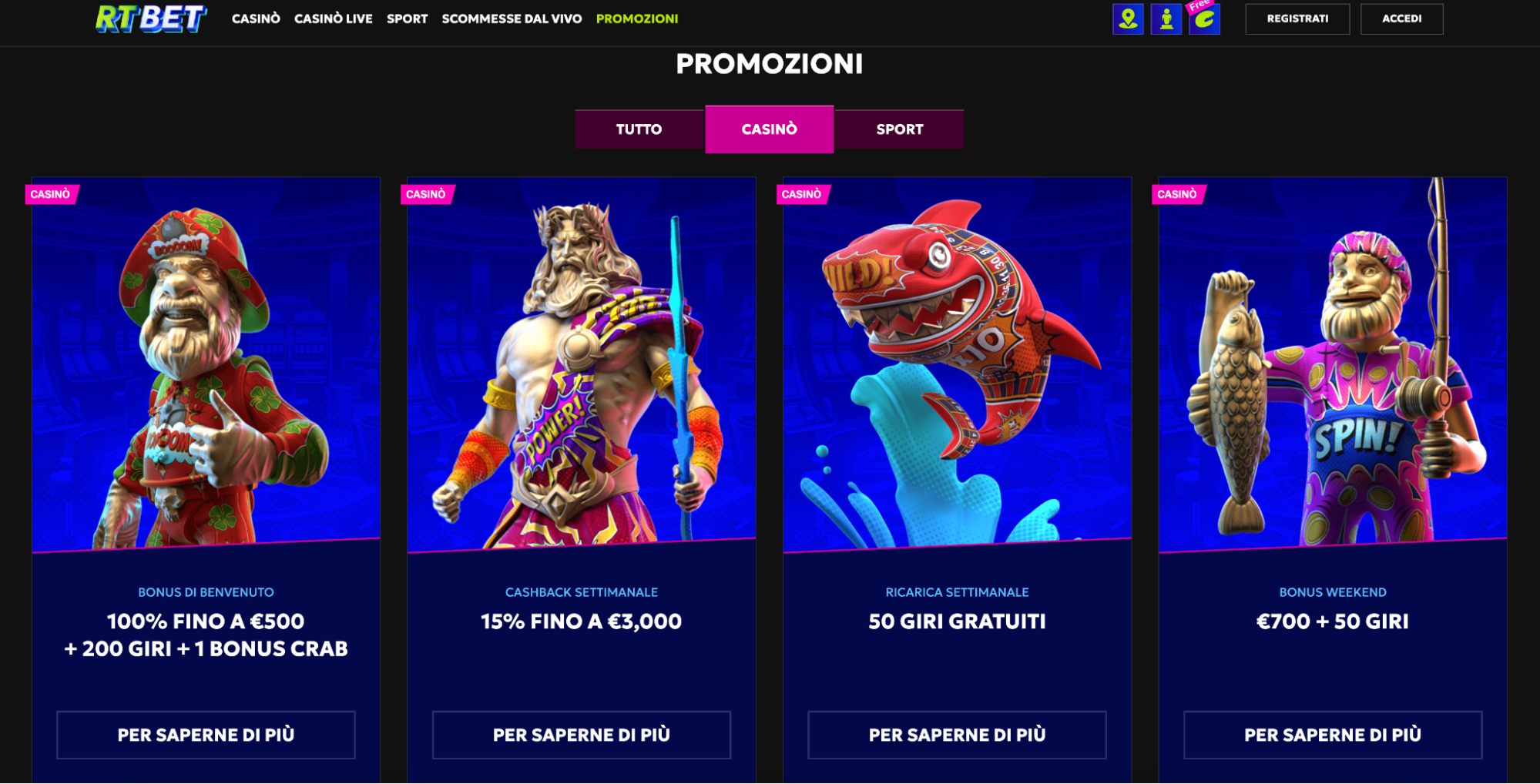Click the leprechaun welcome bonus image
This screenshot has width=1540, height=784.
[x=206, y=364]
